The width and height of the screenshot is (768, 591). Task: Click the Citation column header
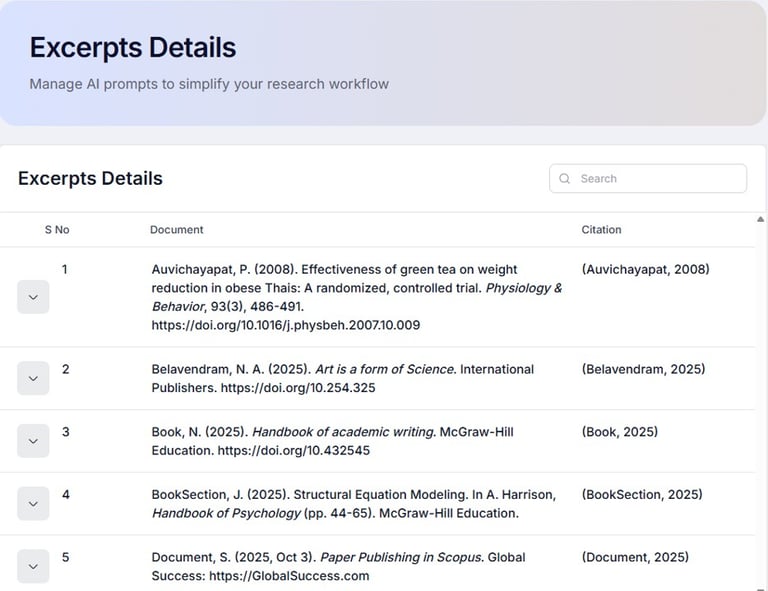pyautogui.click(x=601, y=230)
